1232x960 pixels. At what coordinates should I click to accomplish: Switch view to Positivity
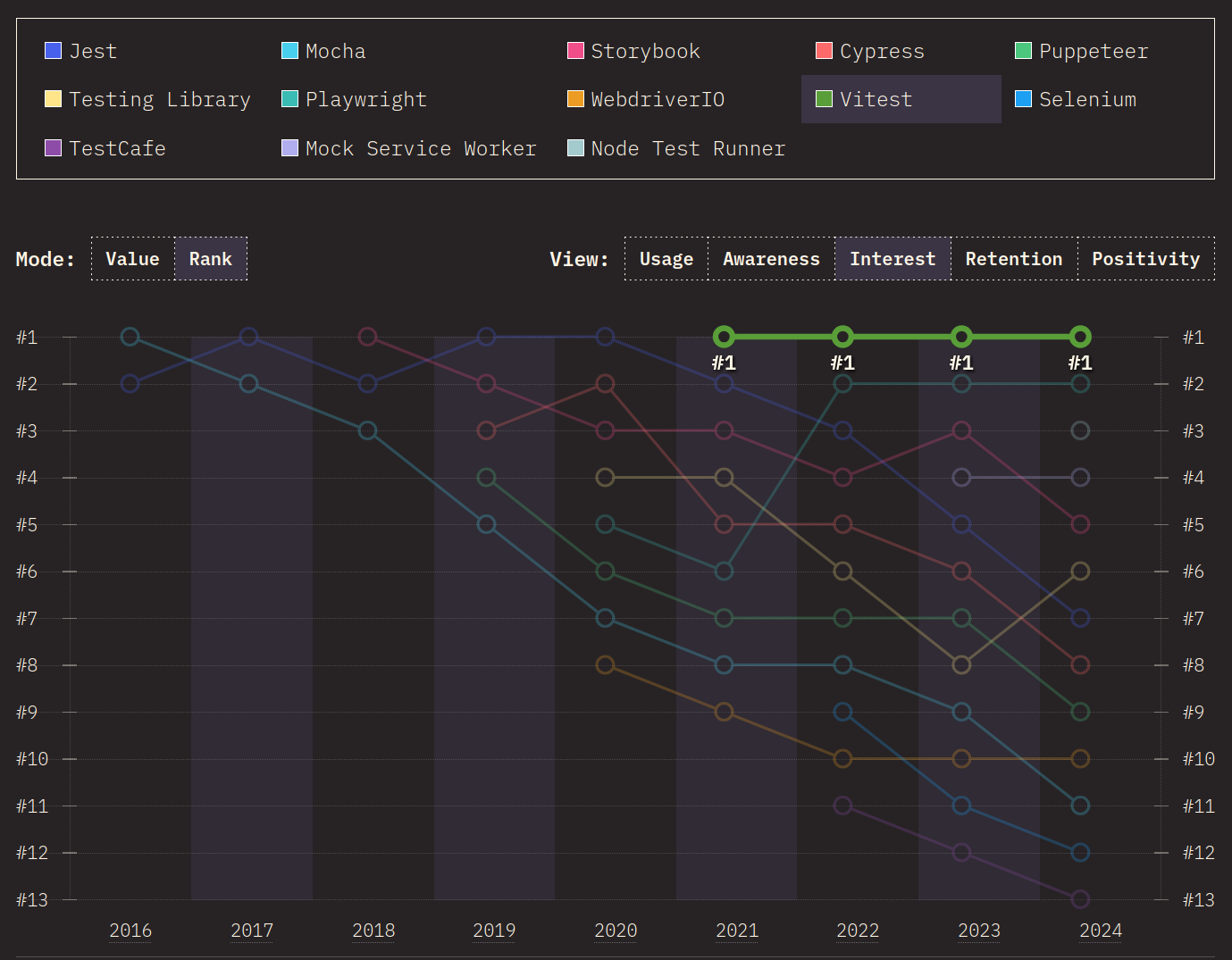click(1146, 259)
